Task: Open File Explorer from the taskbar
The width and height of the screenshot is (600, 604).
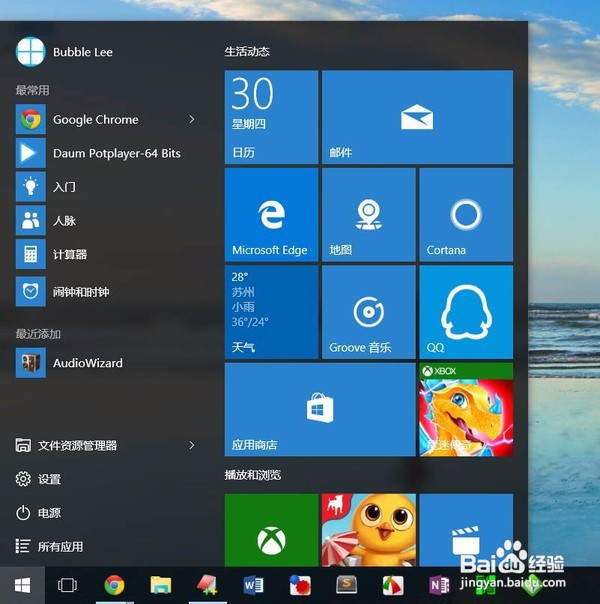Action: [161, 586]
